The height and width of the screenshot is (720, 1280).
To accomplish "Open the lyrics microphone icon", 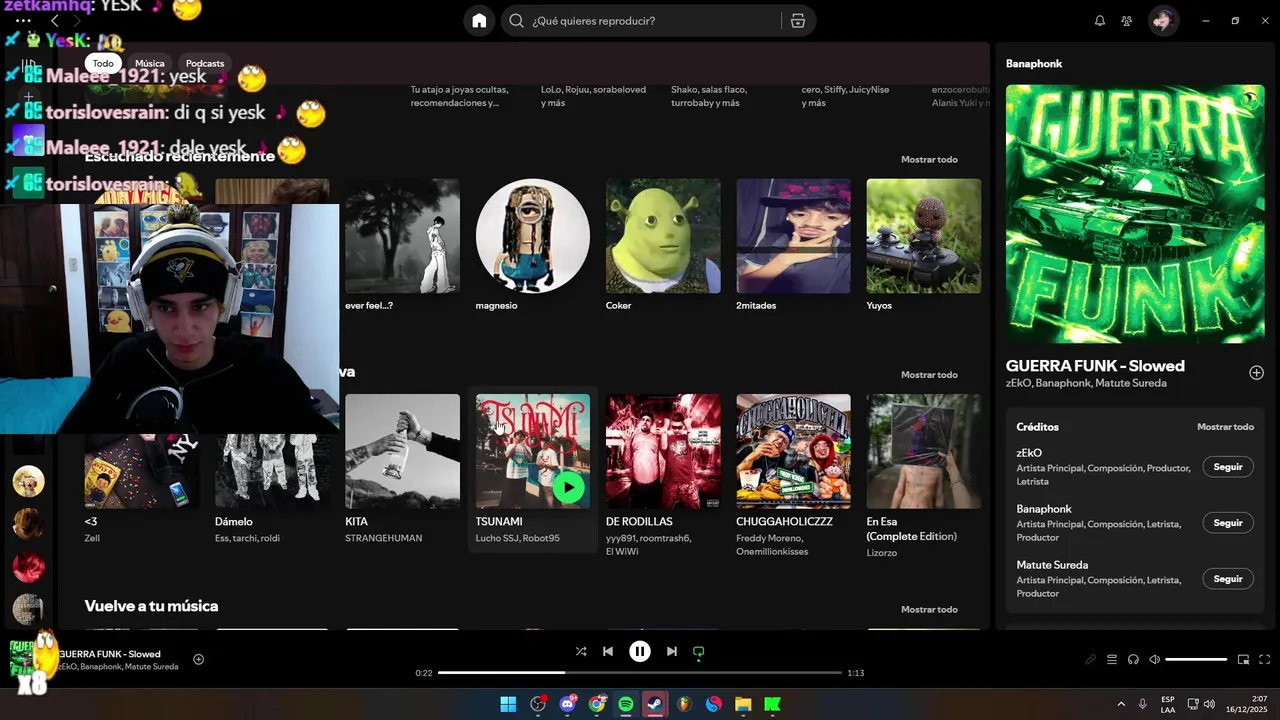I will point(1091,660).
